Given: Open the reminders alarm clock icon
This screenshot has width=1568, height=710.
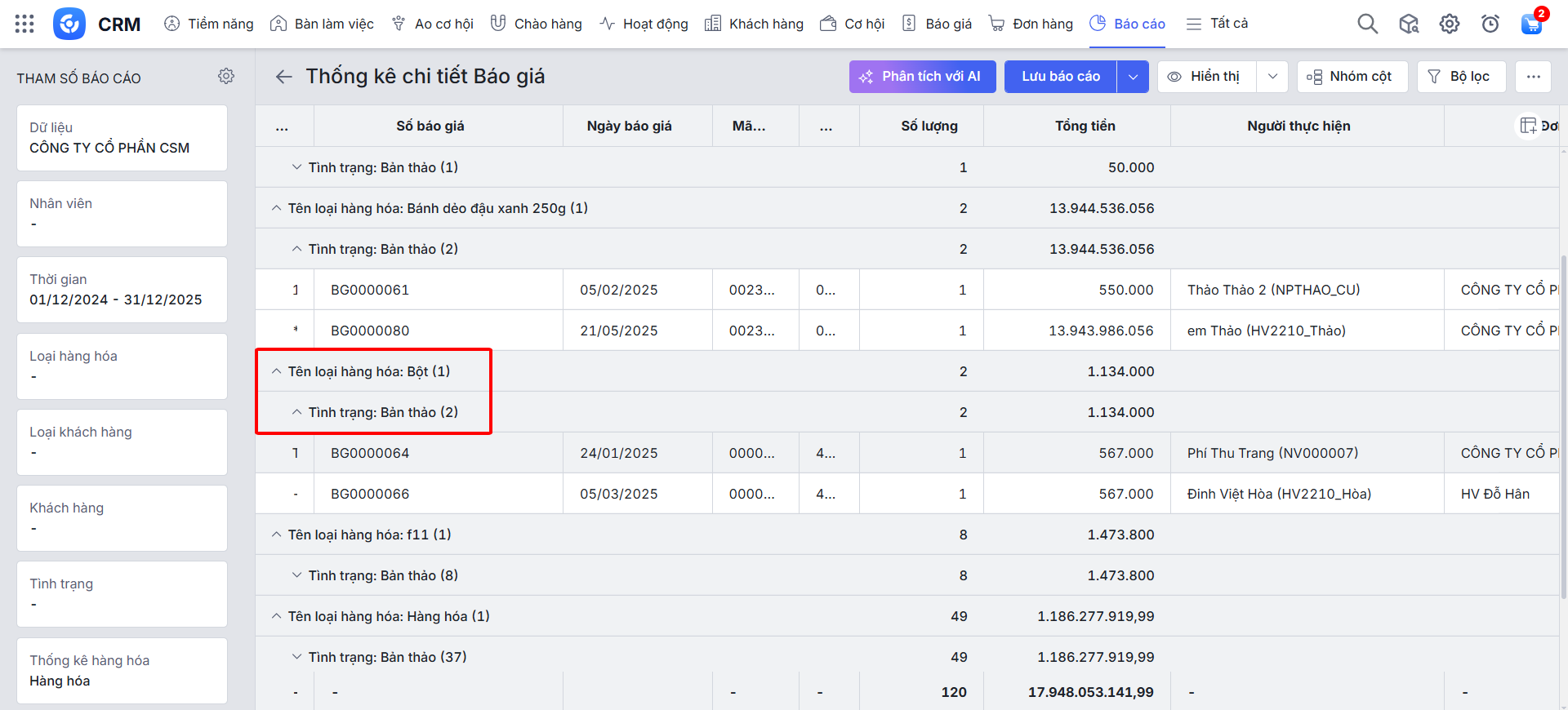Looking at the screenshot, I should [1490, 24].
